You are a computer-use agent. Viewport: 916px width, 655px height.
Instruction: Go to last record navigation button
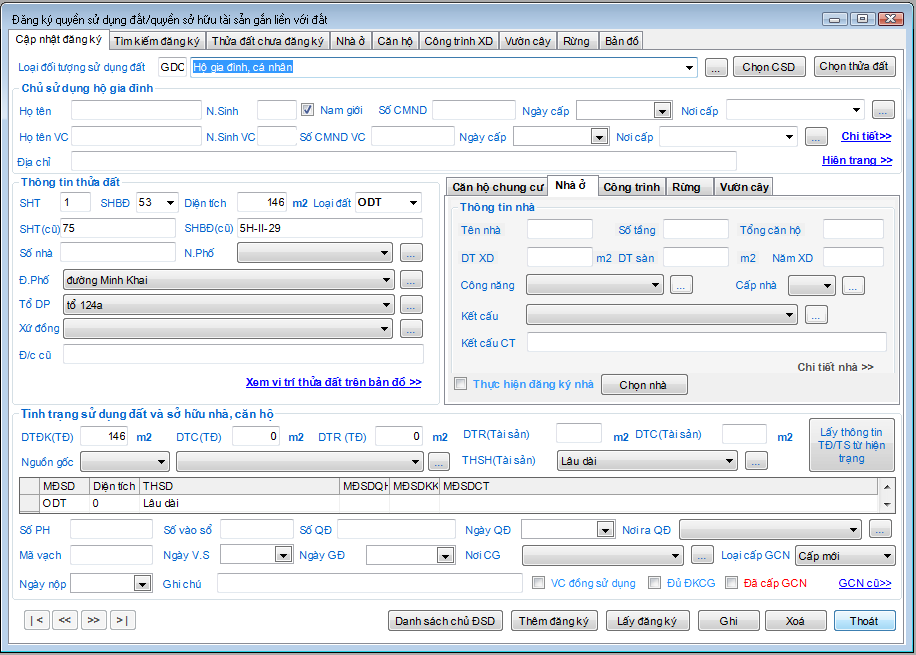click(123, 620)
